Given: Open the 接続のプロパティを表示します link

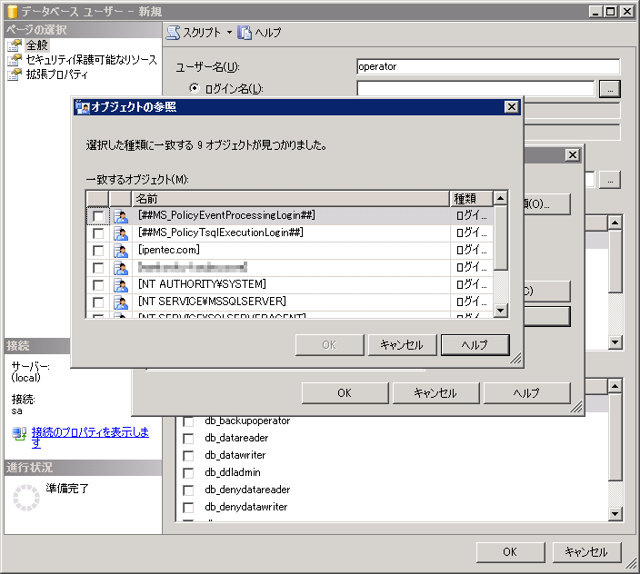Looking at the screenshot, I should (x=90, y=437).
